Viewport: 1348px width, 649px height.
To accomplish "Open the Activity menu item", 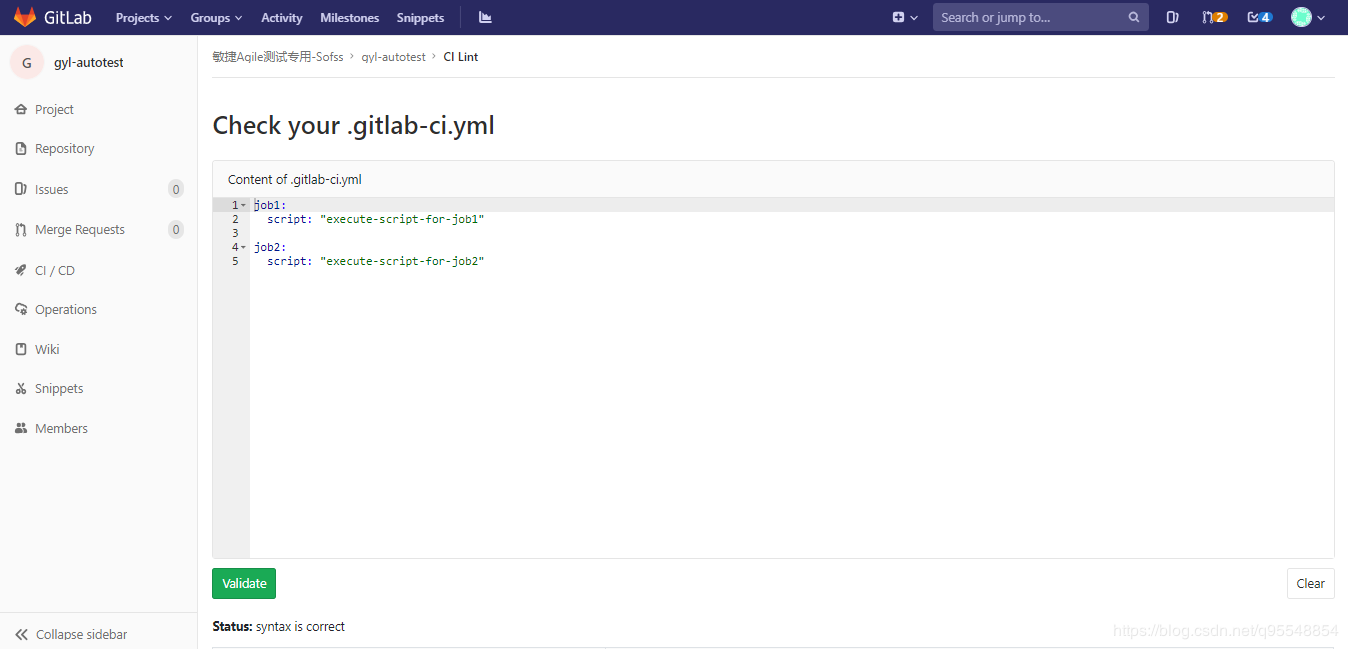I will click(281, 17).
